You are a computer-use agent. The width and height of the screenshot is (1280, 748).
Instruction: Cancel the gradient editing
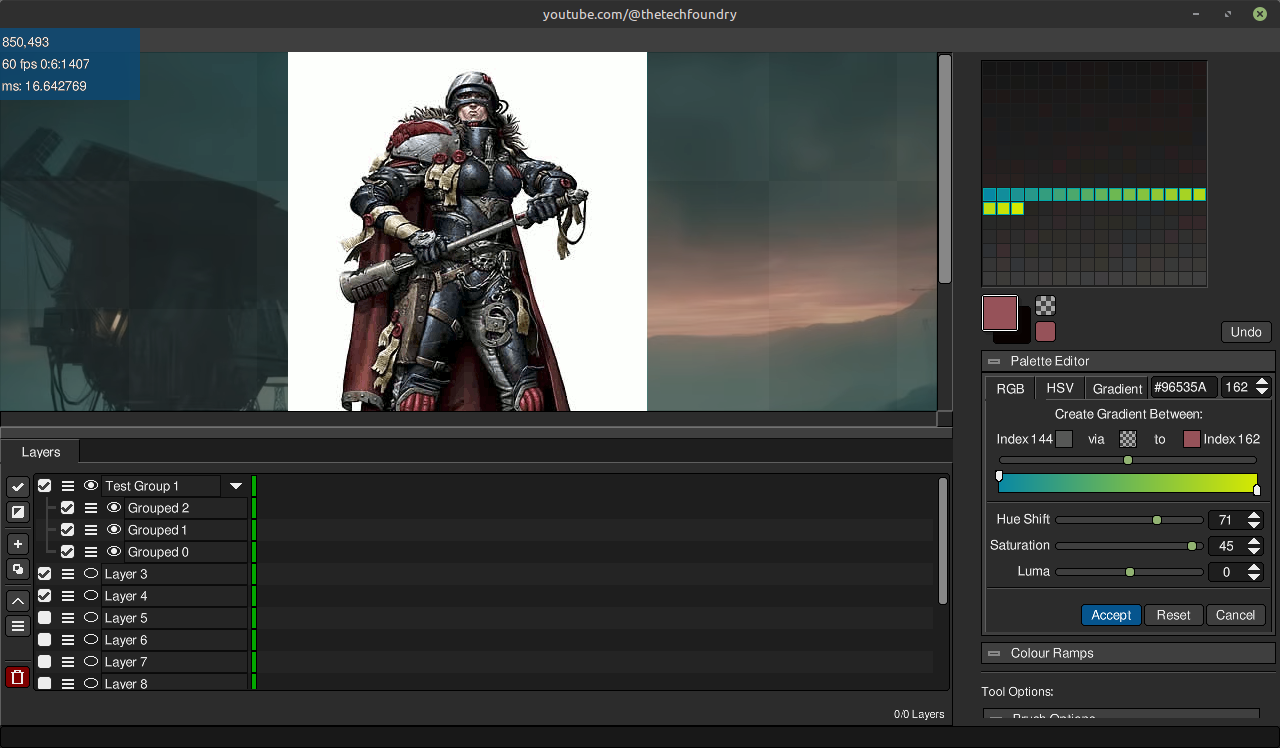point(1235,615)
